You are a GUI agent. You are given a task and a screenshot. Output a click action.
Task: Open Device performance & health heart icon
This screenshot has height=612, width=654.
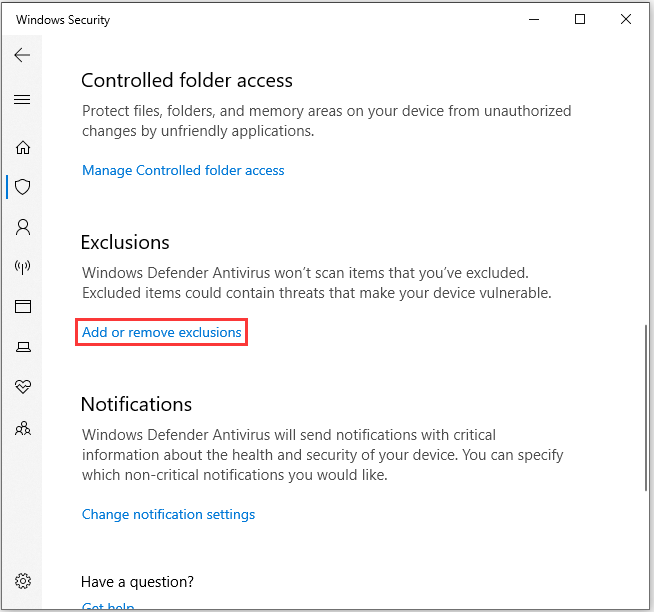point(23,387)
